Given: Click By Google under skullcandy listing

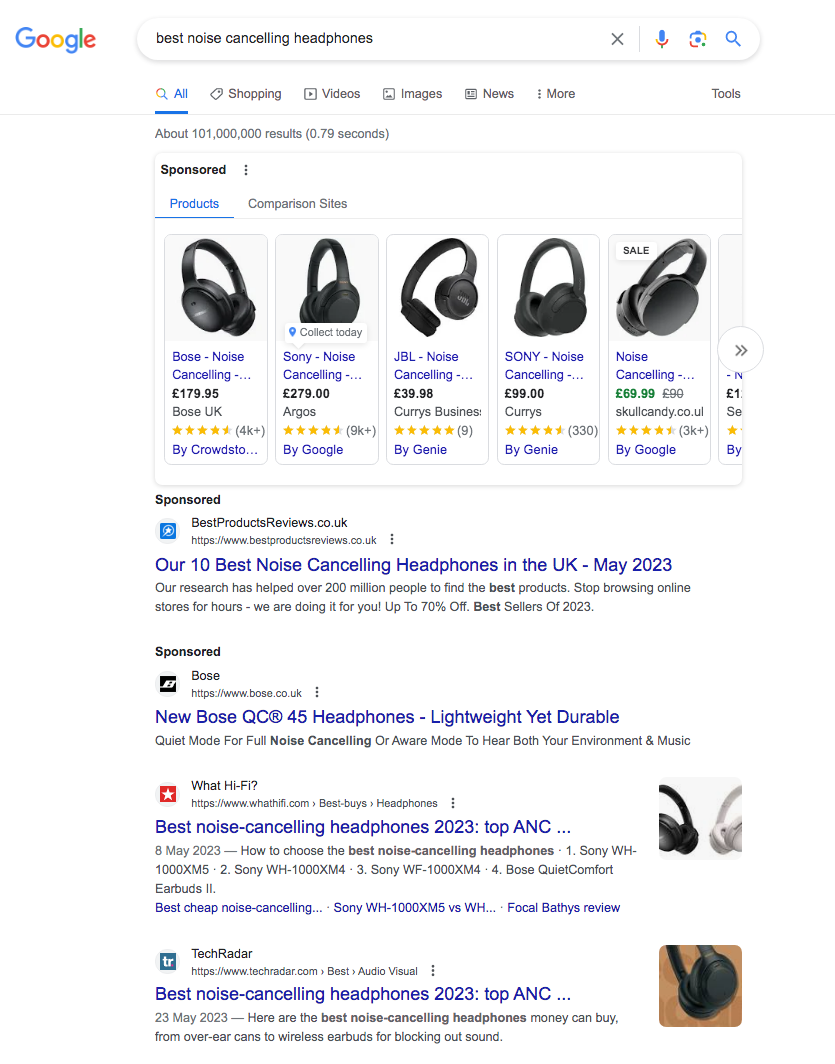Looking at the screenshot, I should click(646, 449).
